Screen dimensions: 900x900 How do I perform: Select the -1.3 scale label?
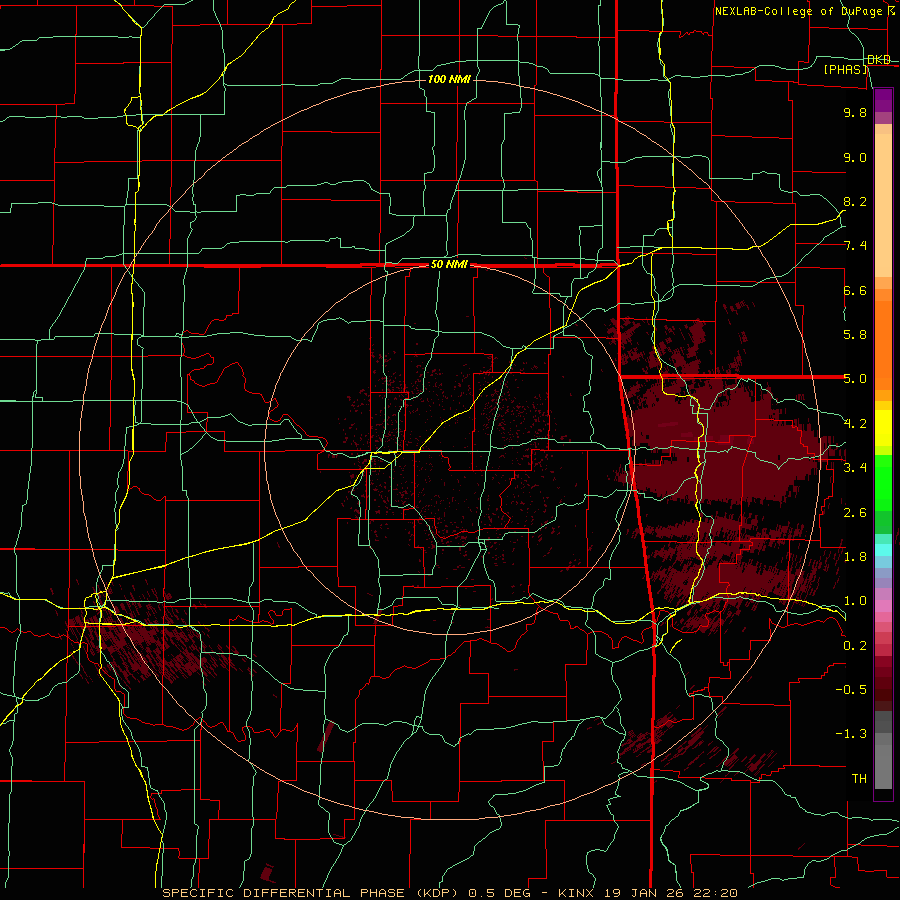[851, 734]
